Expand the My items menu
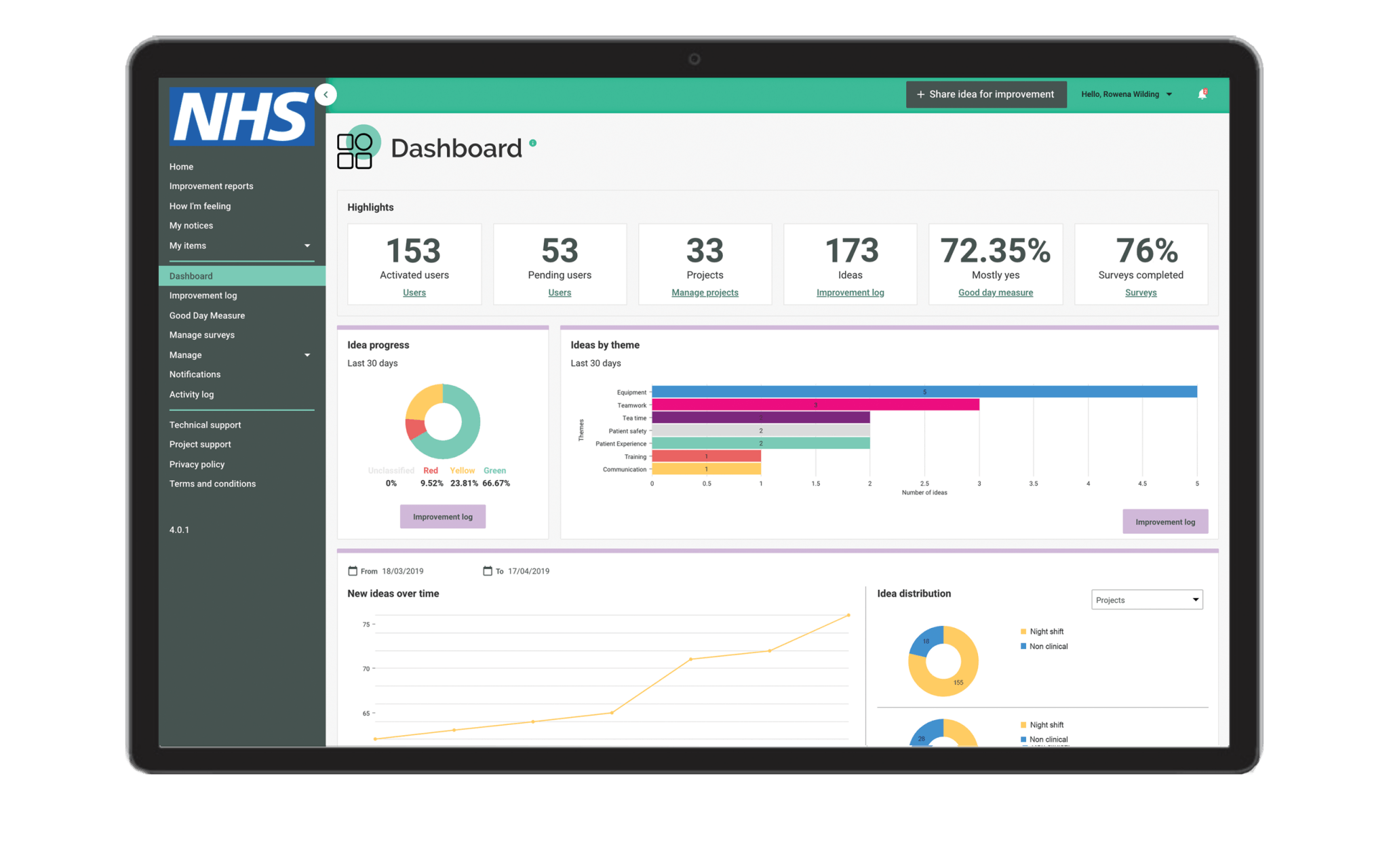Screen dimensions: 1389x868 (307, 245)
